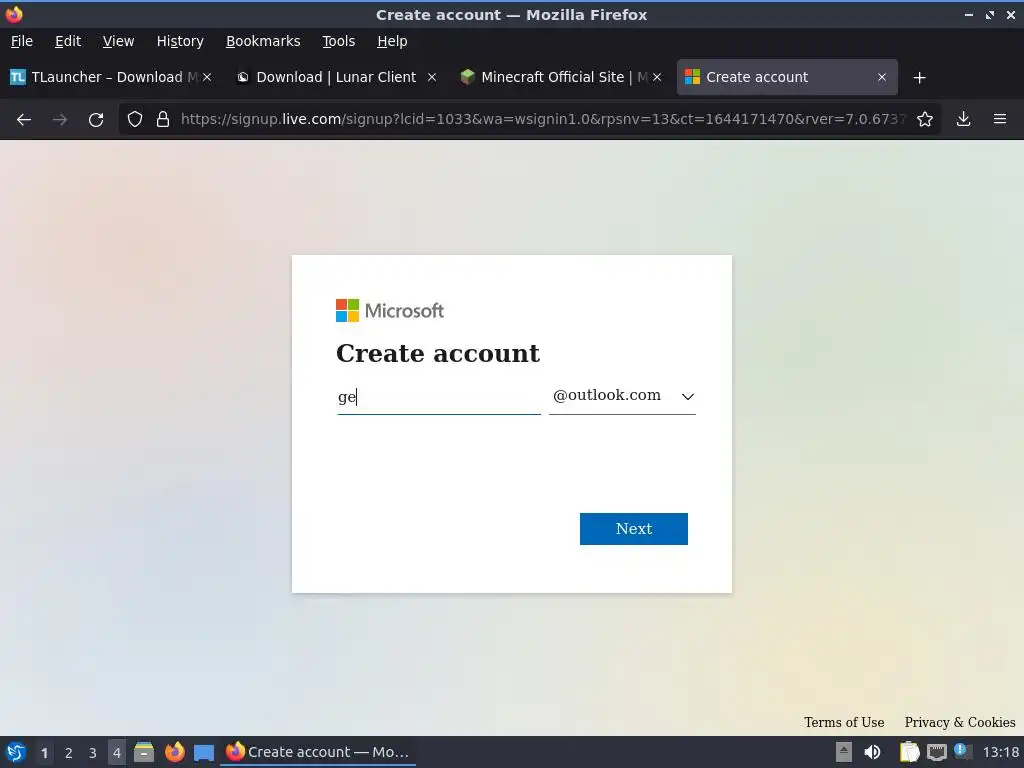The width and height of the screenshot is (1024, 768).
Task: Close the Create account tab
Action: click(882, 77)
